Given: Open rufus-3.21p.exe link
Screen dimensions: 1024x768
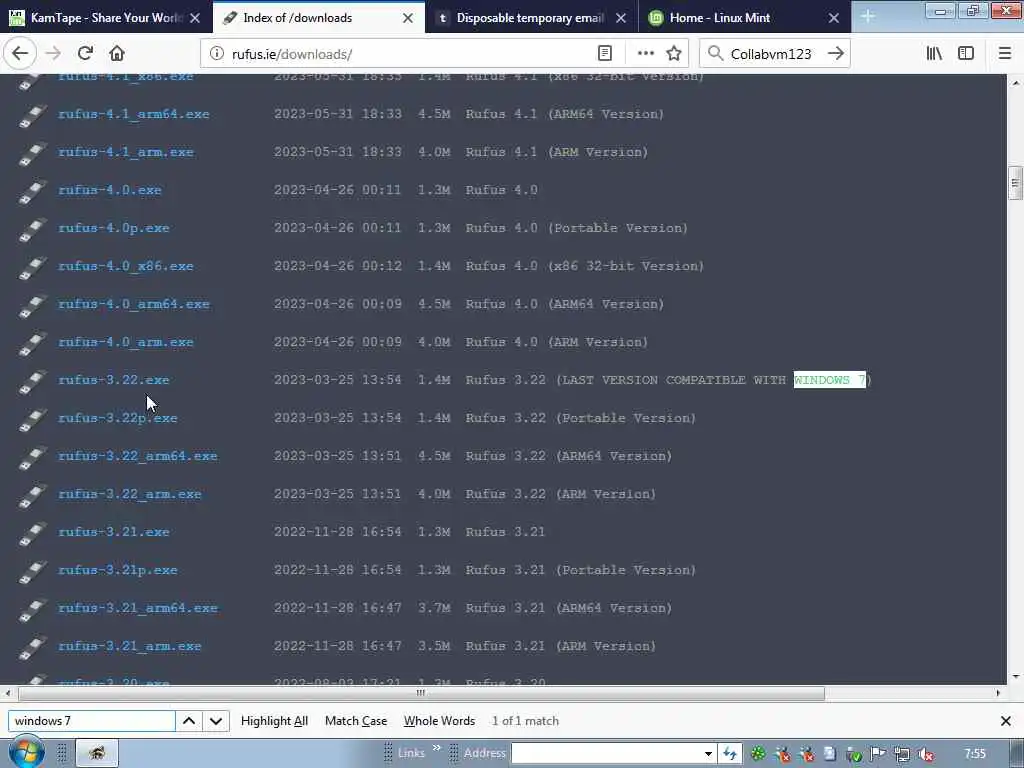Looking at the screenshot, I should click(x=118, y=570).
